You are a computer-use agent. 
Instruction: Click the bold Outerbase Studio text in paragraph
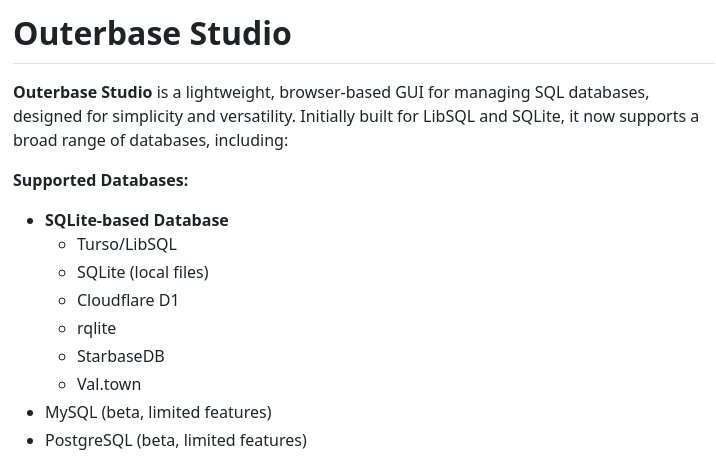coord(83,92)
